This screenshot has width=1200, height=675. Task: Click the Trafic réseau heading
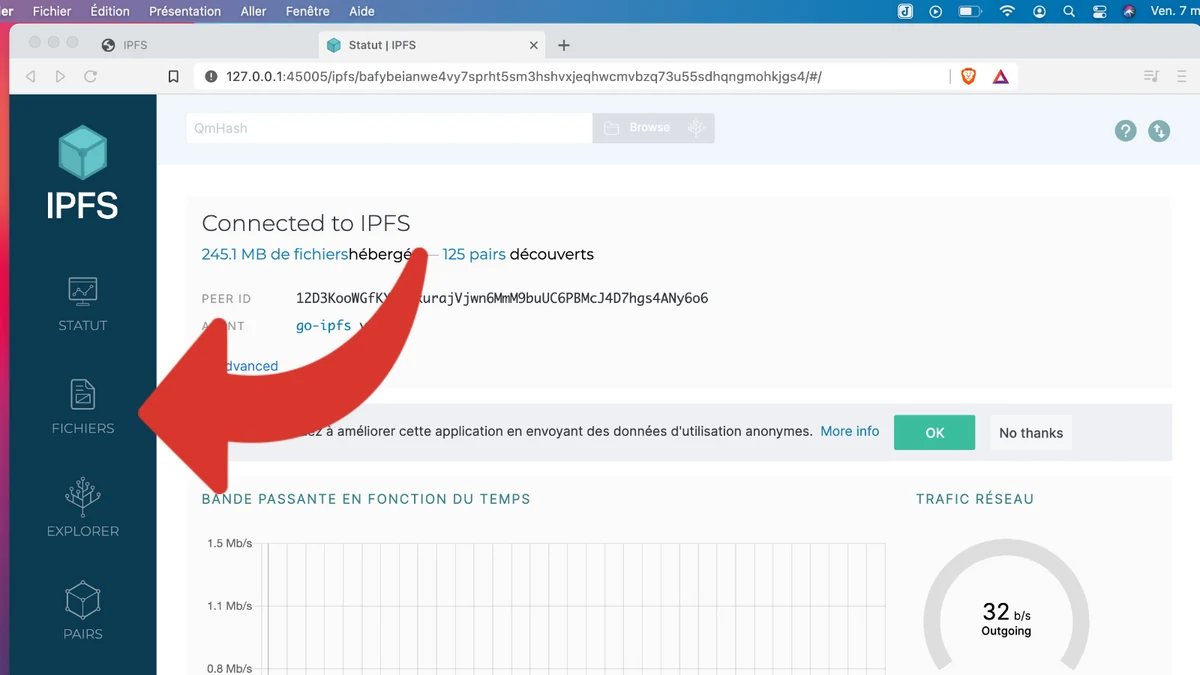tap(975, 498)
